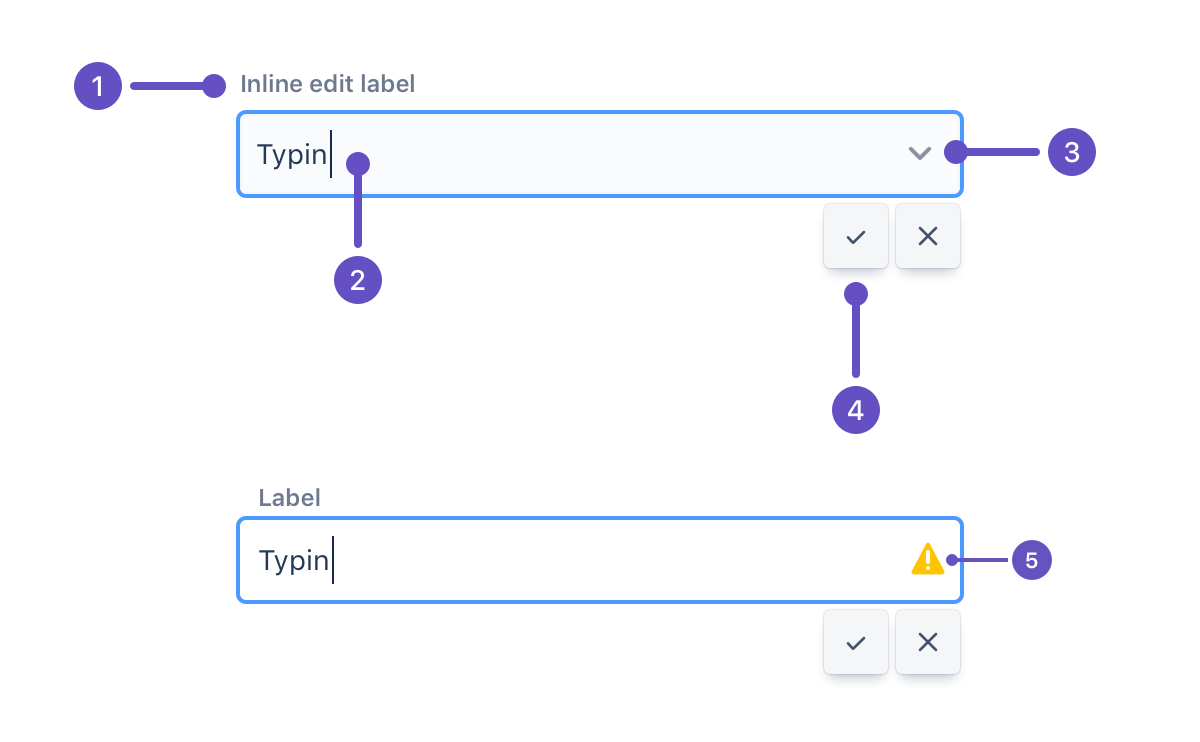Image resolution: width=1200 pixels, height=742 pixels.
Task: Click the "Label" text above the lower field
Action: click(290, 498)
